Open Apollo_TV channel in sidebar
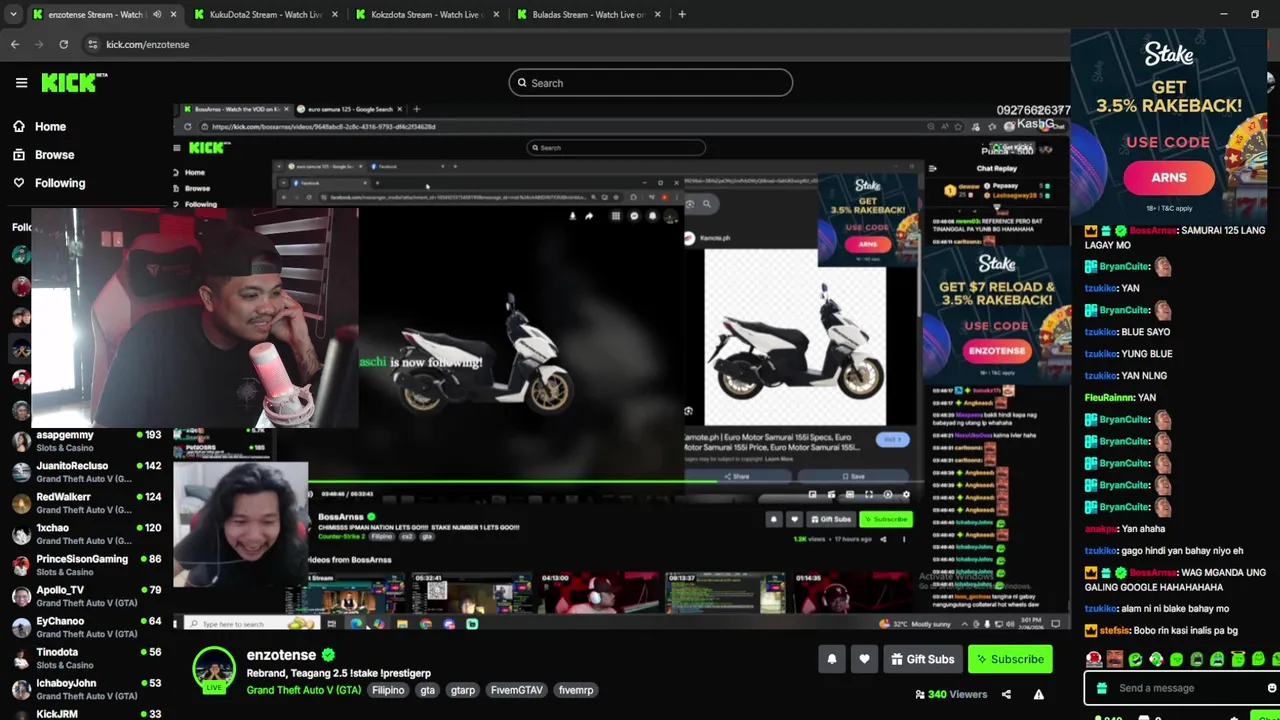Screen dimensions: 1280x720 pos(86,596)
